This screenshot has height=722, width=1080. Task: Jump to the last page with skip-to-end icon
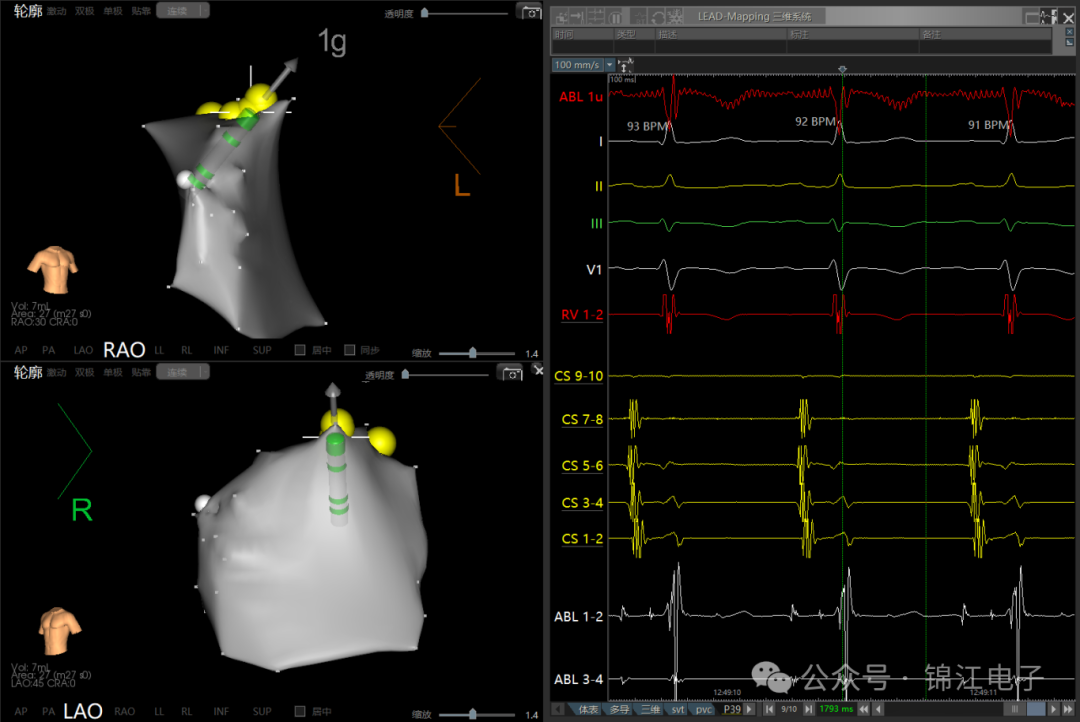pos(809,709)
